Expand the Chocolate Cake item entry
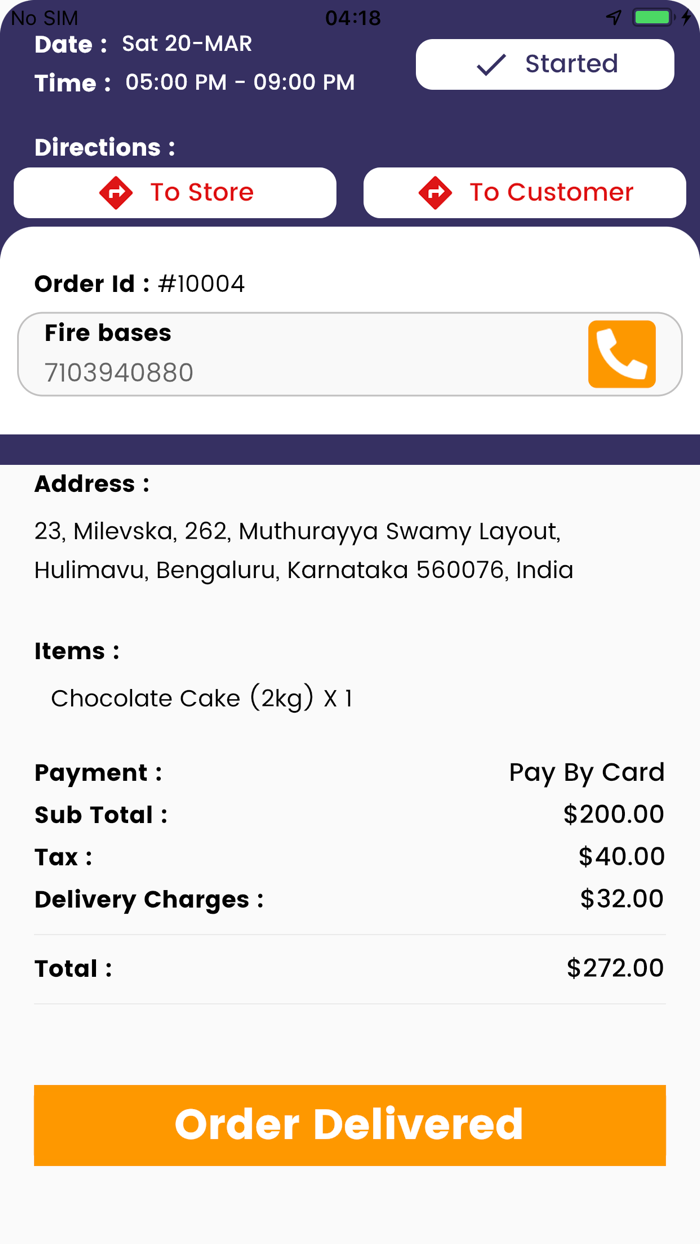The image size is (700, 1244). coord(200,698)
